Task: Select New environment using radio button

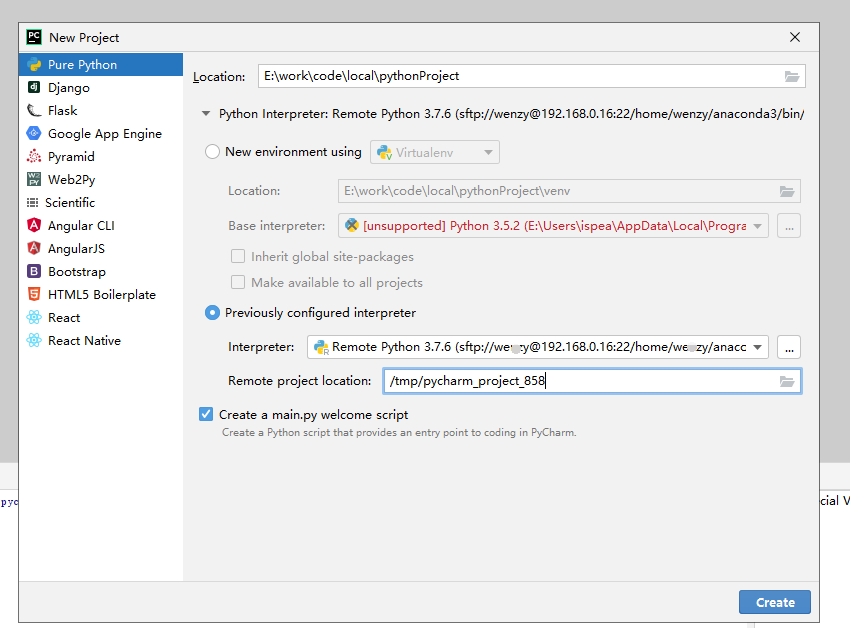Action: pos(212,151)
